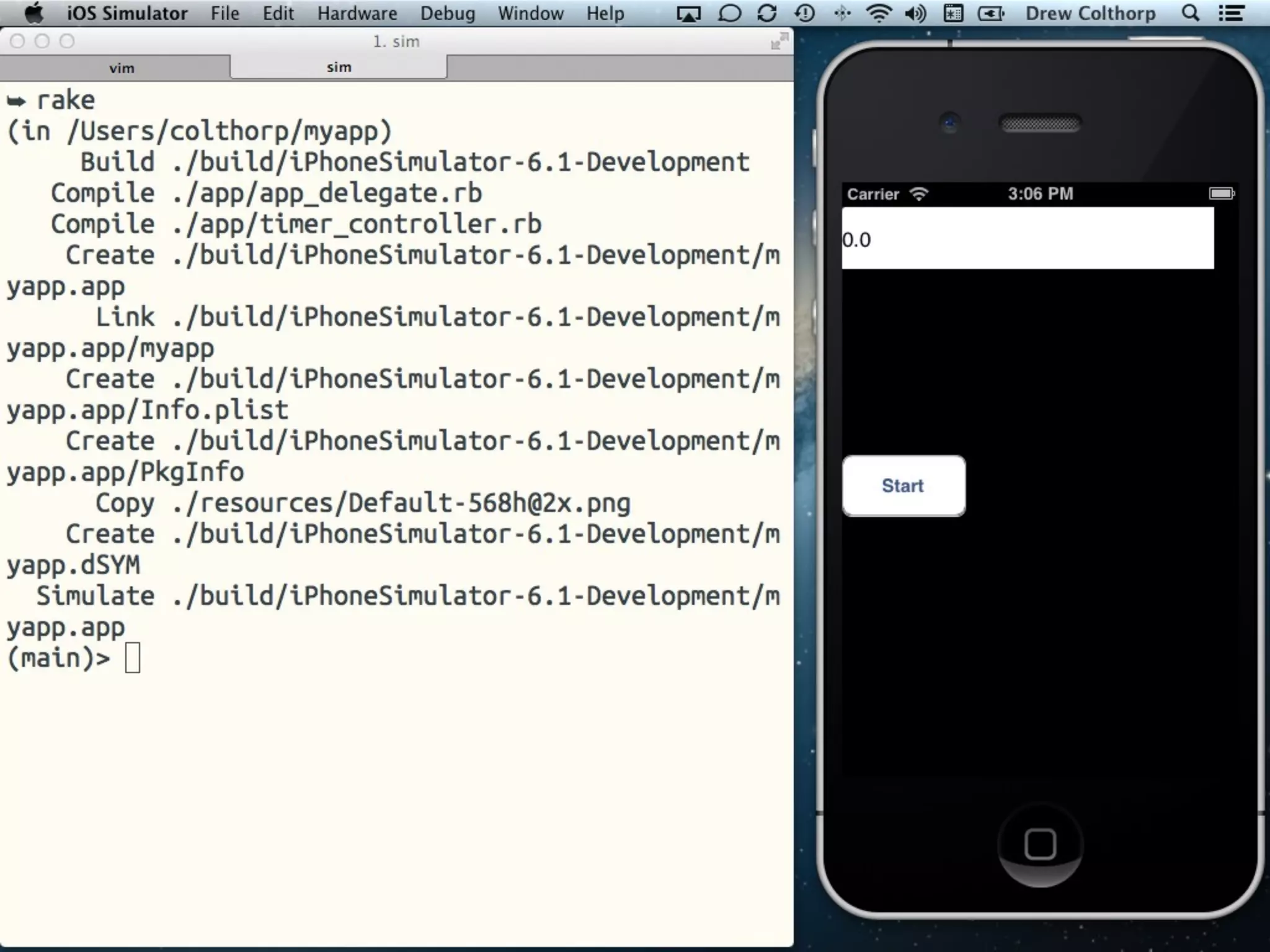Viewport: 1270px width, 952px height.
Task: Tap the Start button in simulator
Action: (x=904, y=486)
